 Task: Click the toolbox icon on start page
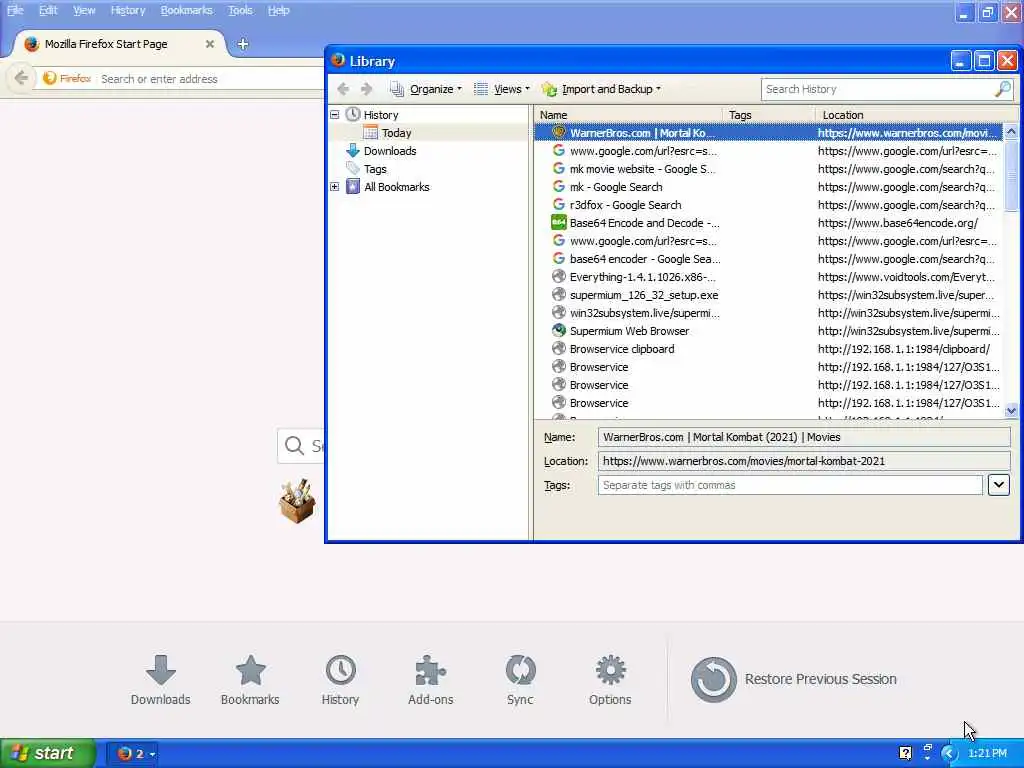click(x=298, y=502)
